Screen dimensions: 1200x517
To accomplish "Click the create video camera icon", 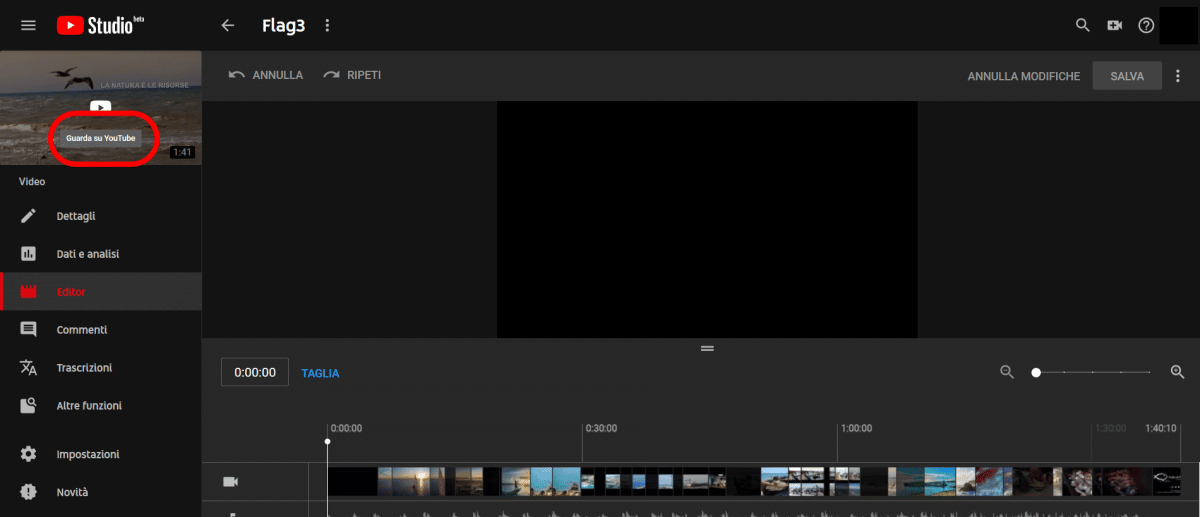I will click(x=1114, y=25).
